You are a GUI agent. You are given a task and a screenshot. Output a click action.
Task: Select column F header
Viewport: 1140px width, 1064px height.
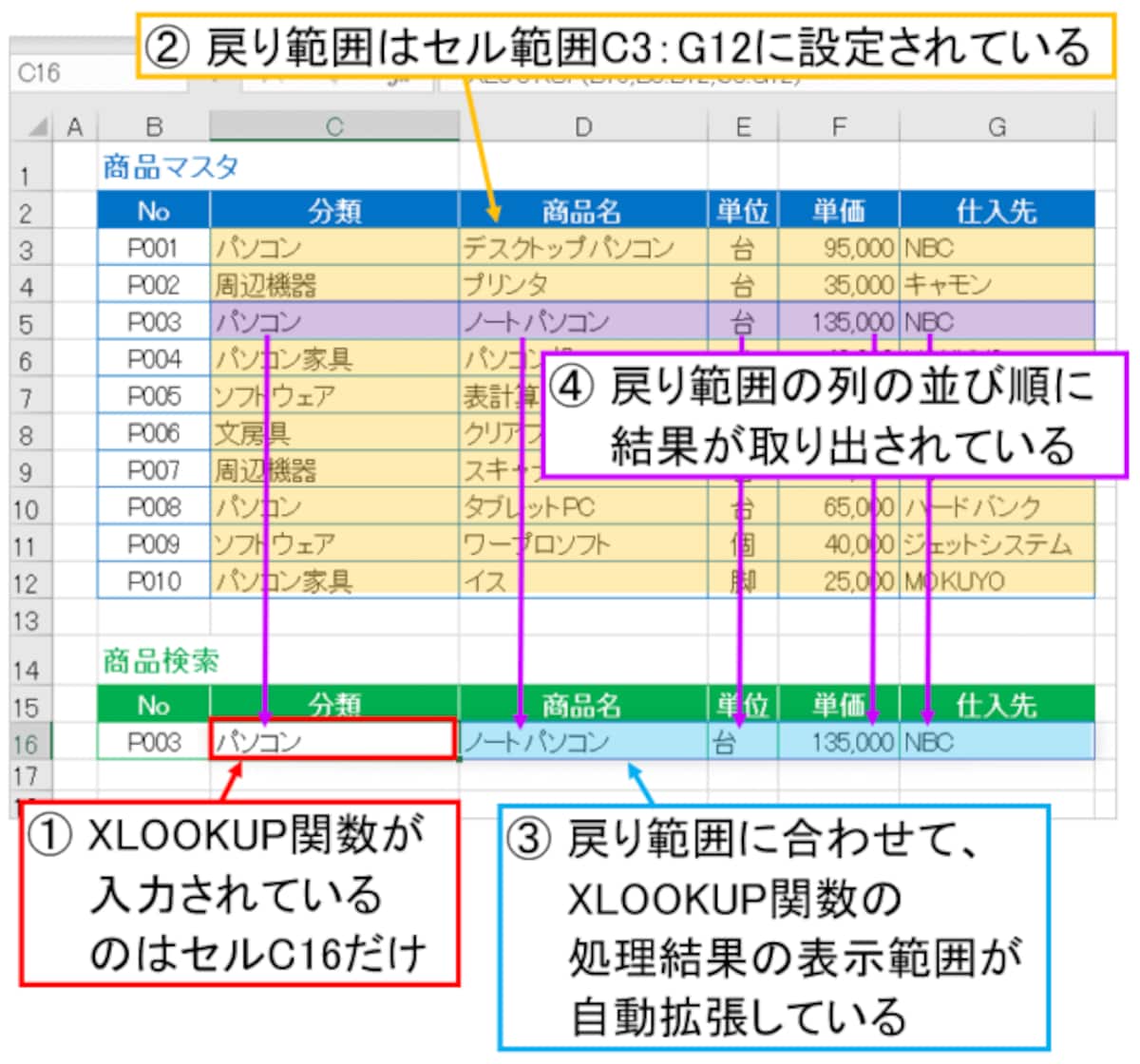[840, 126]
